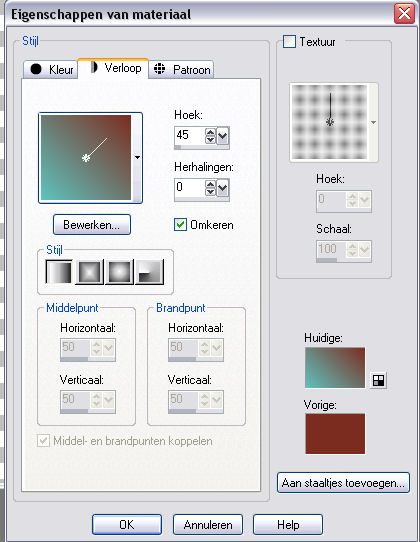Decrease Herhalingen value with down arrow
Image resolution: width=420 pixels, height=542 pixels.
click(210, 192)
